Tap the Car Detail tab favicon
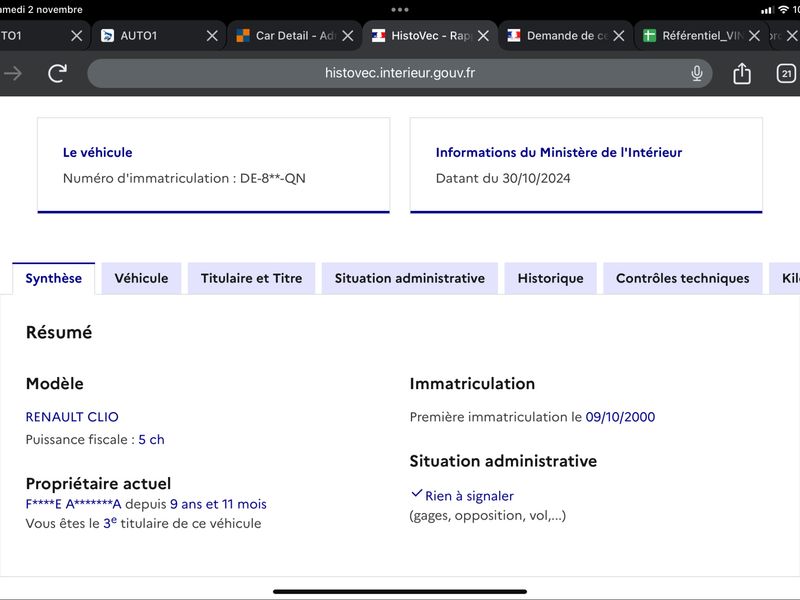The width and height of the screenshot is (800, 600). click(x=243, y=36)
